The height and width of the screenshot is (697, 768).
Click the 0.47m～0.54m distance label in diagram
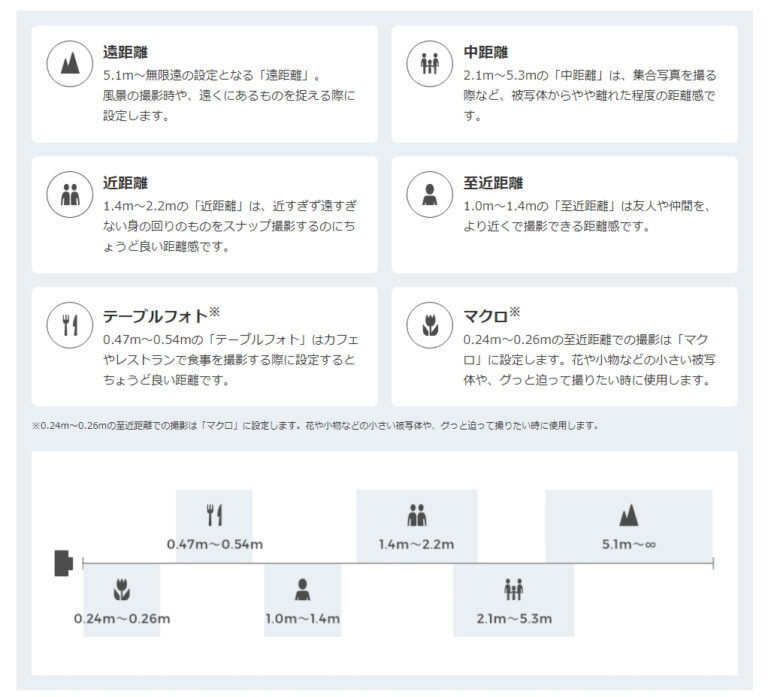point(214,544)
